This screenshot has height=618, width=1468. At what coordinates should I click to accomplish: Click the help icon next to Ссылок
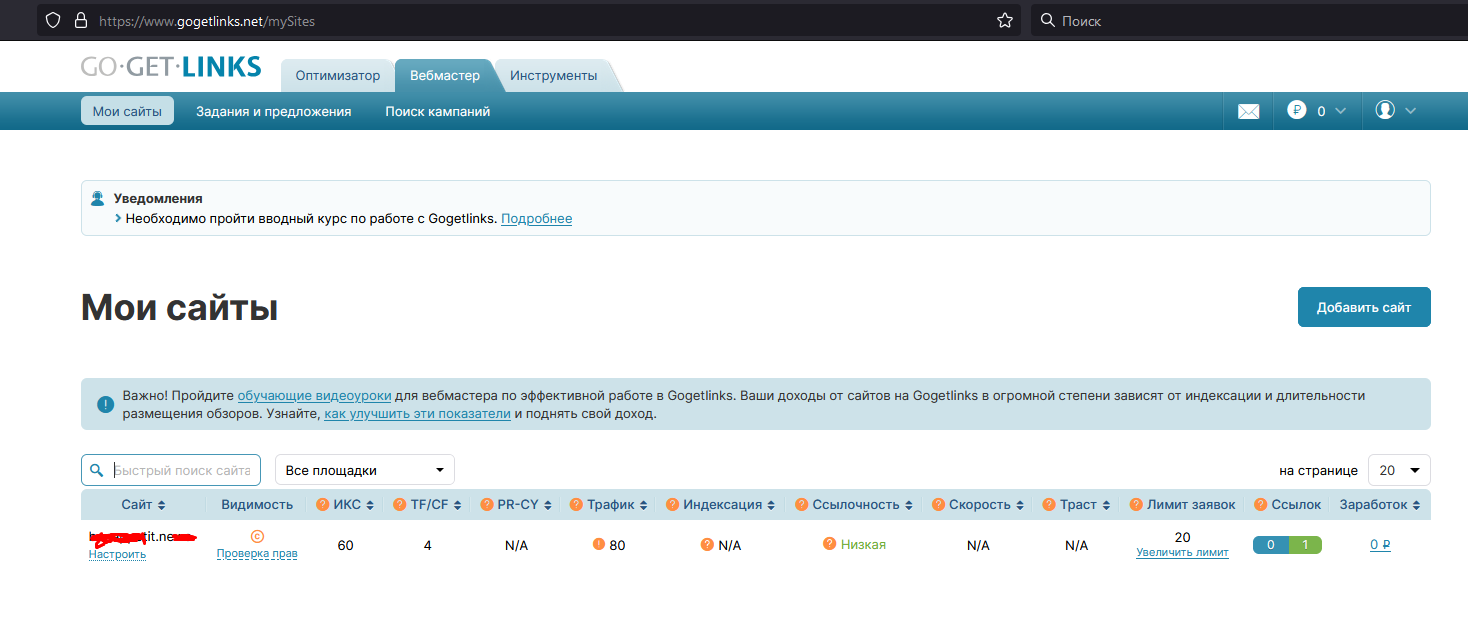pyautogui.click(x=1260, y=505)
